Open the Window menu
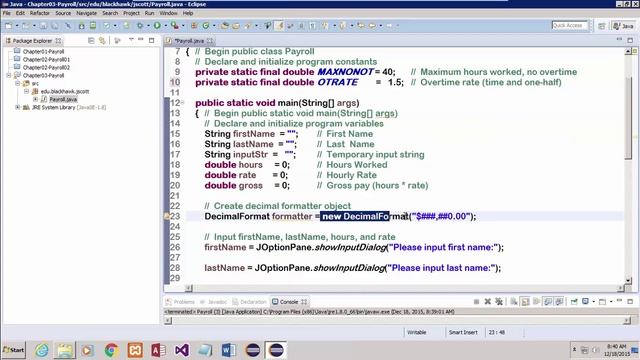640x360 pixels. [168, 13]
